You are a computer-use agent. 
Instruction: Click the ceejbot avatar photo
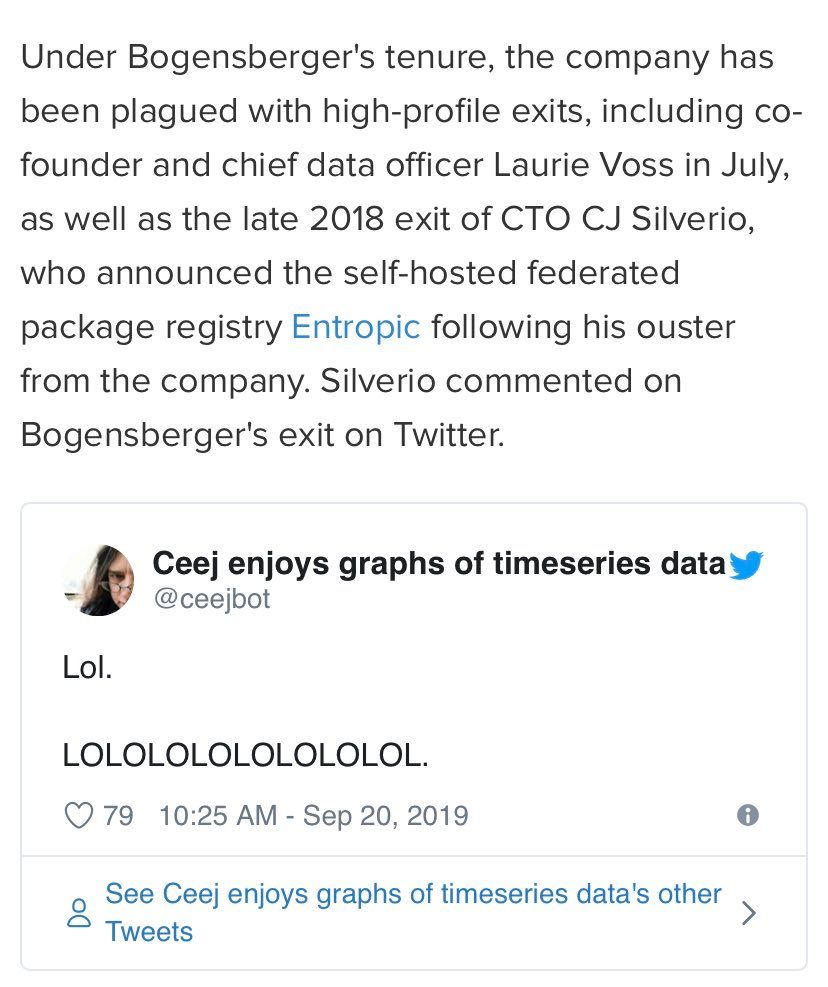(x=98, y=581)
